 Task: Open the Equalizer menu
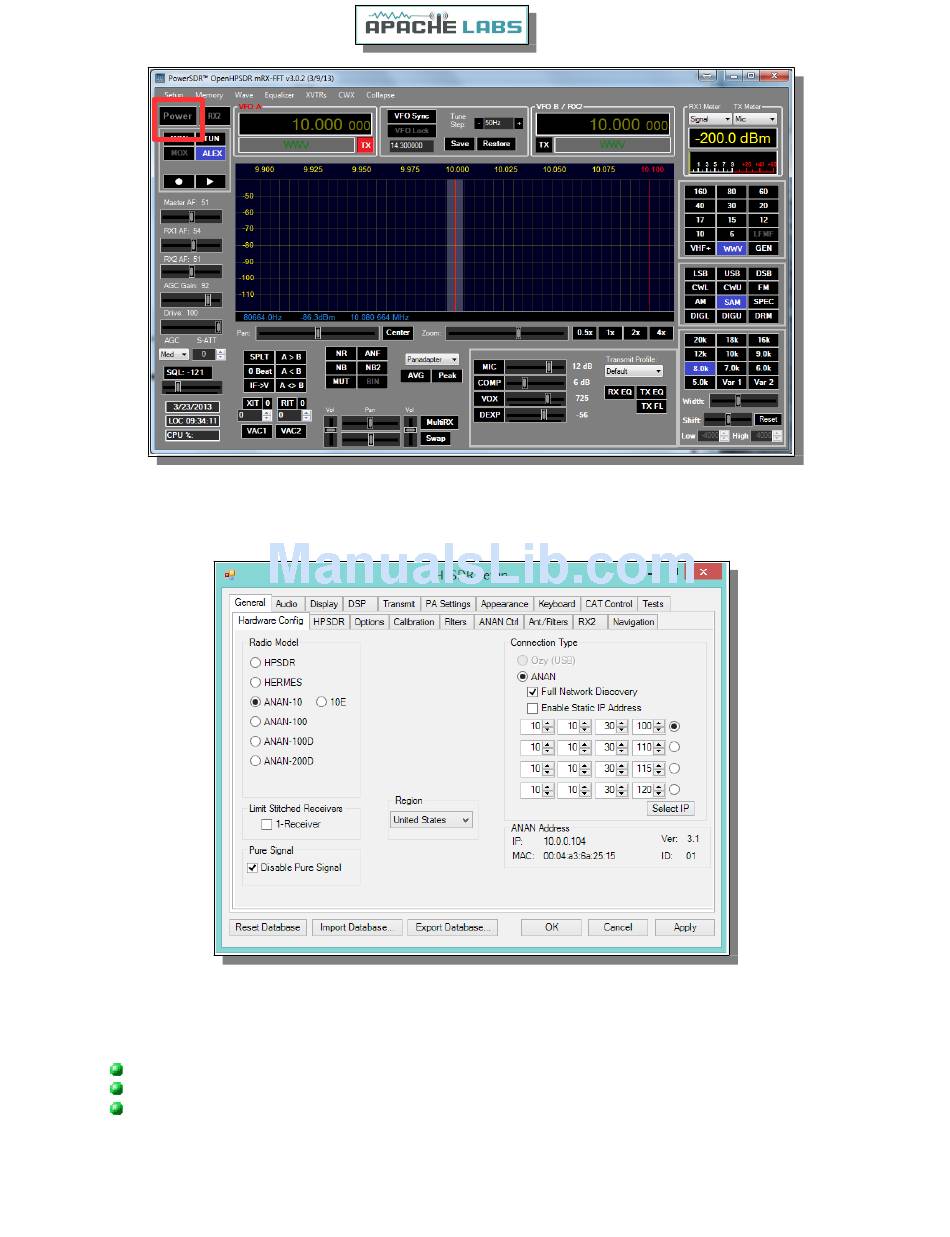click(279, 95)
